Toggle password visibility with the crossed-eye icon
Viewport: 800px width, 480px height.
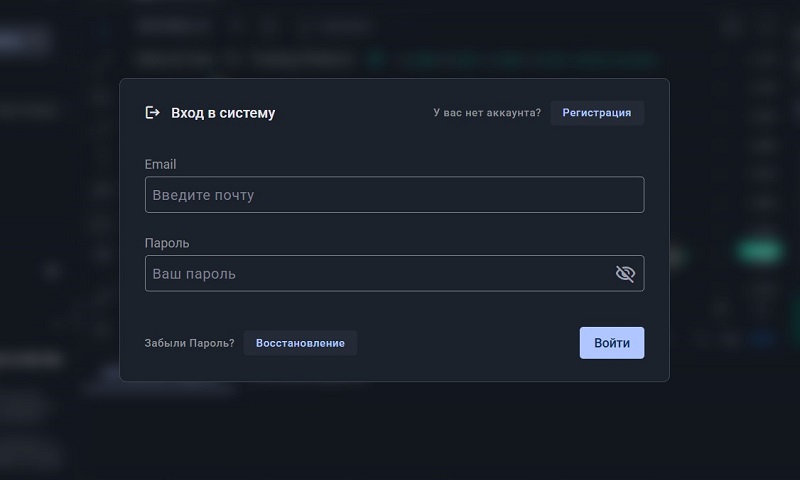[x=625, y=274]
